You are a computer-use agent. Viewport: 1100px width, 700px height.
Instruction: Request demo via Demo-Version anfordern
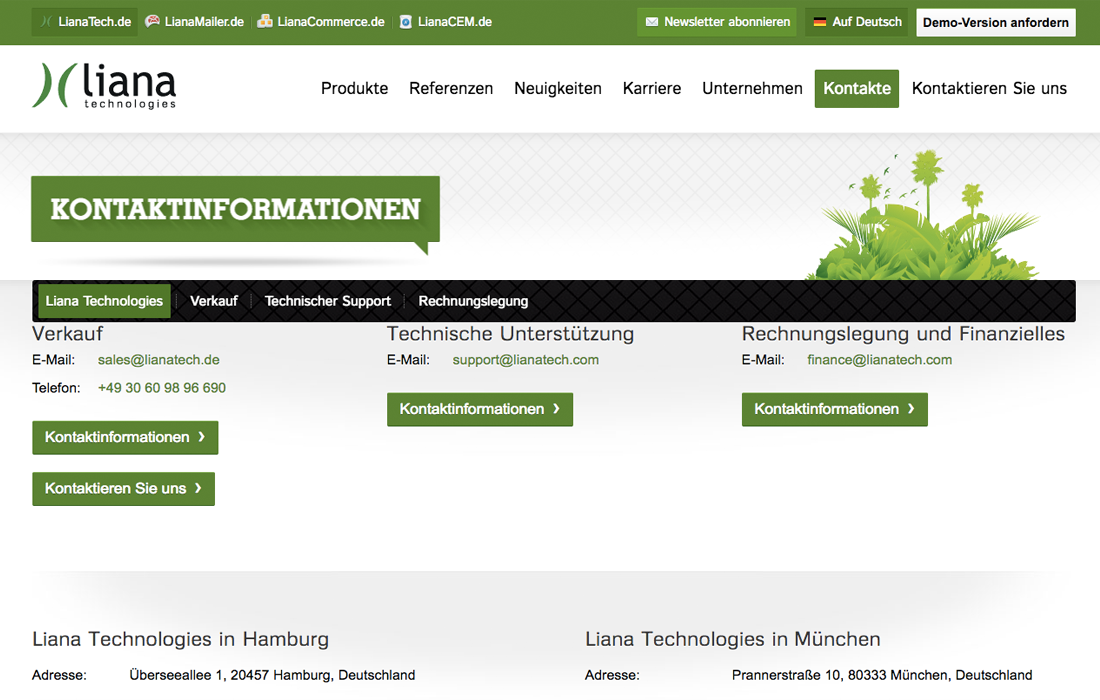pyautogui.click(x=995, y=22)
